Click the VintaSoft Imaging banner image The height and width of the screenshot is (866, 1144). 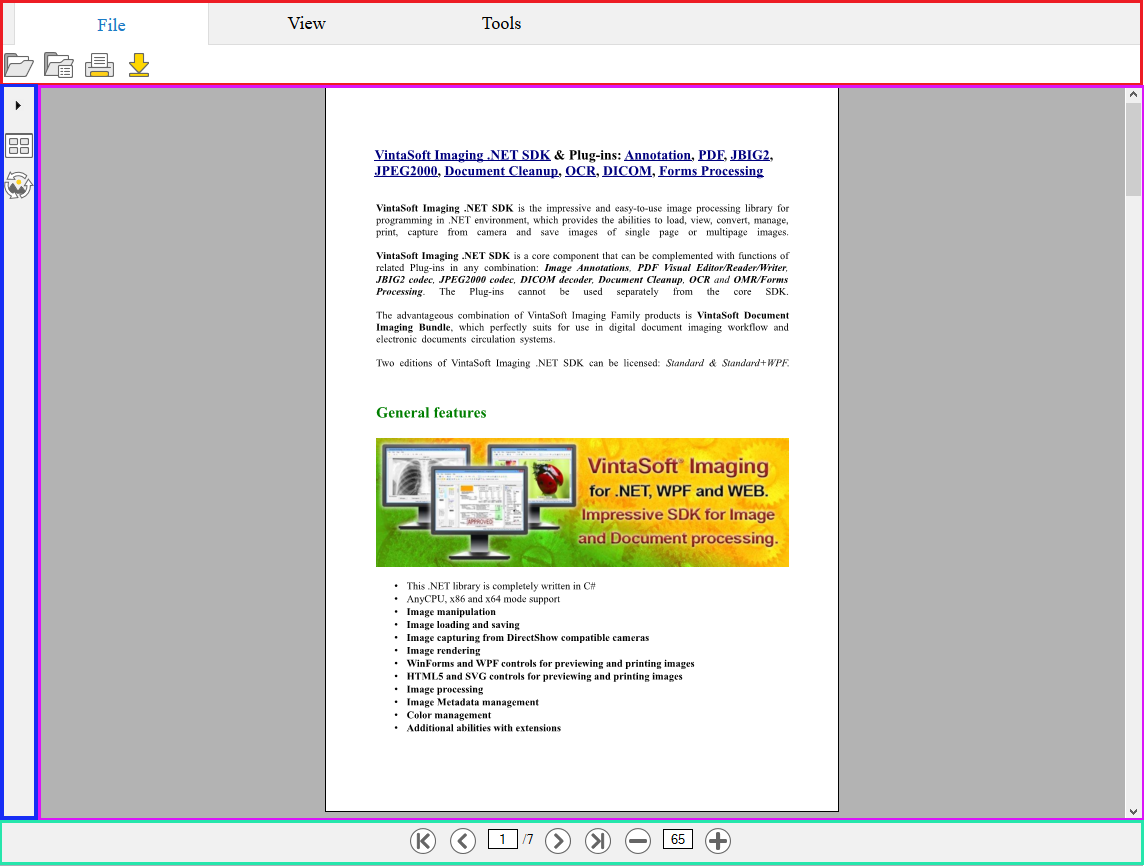[x=582, y=503]
